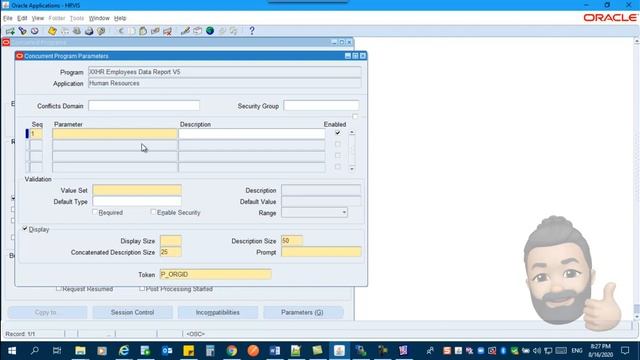Image resolution: width=640 pixels, height=360 pixels.
Task: Click the Parameter name field in row 1
Action: click(x=115, y=133)
